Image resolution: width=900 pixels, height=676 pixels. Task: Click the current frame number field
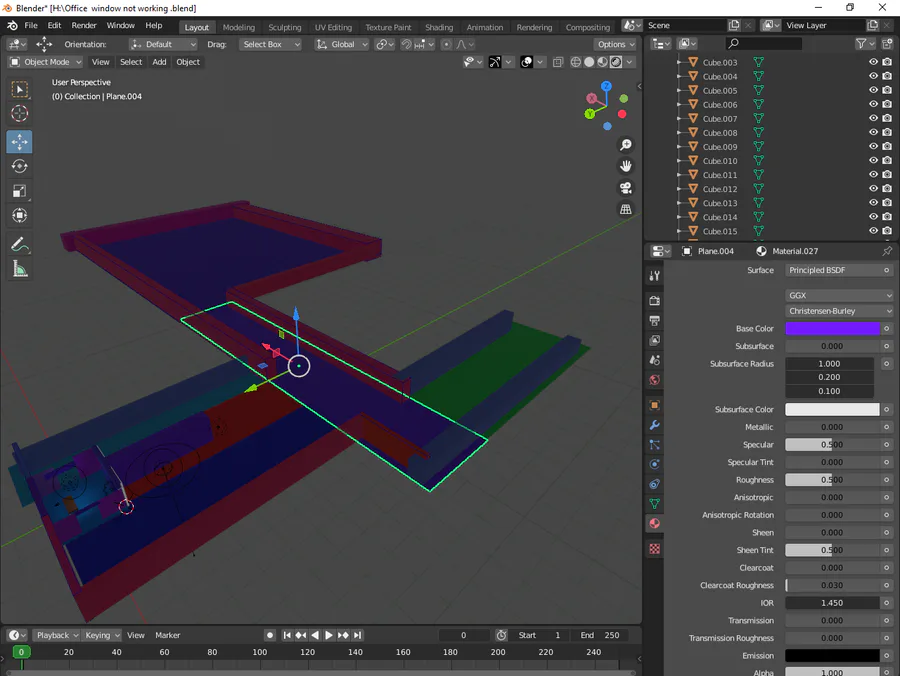click(464, 635)
